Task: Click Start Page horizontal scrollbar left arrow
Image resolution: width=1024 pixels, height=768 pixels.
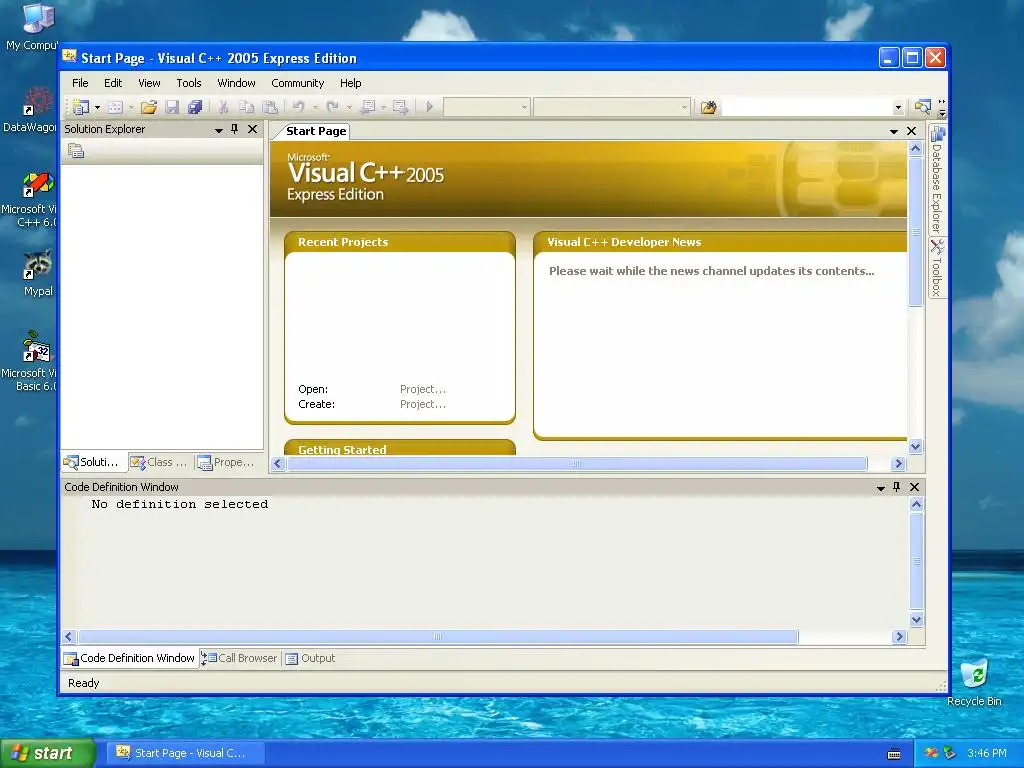Action: tap(278, 464)
